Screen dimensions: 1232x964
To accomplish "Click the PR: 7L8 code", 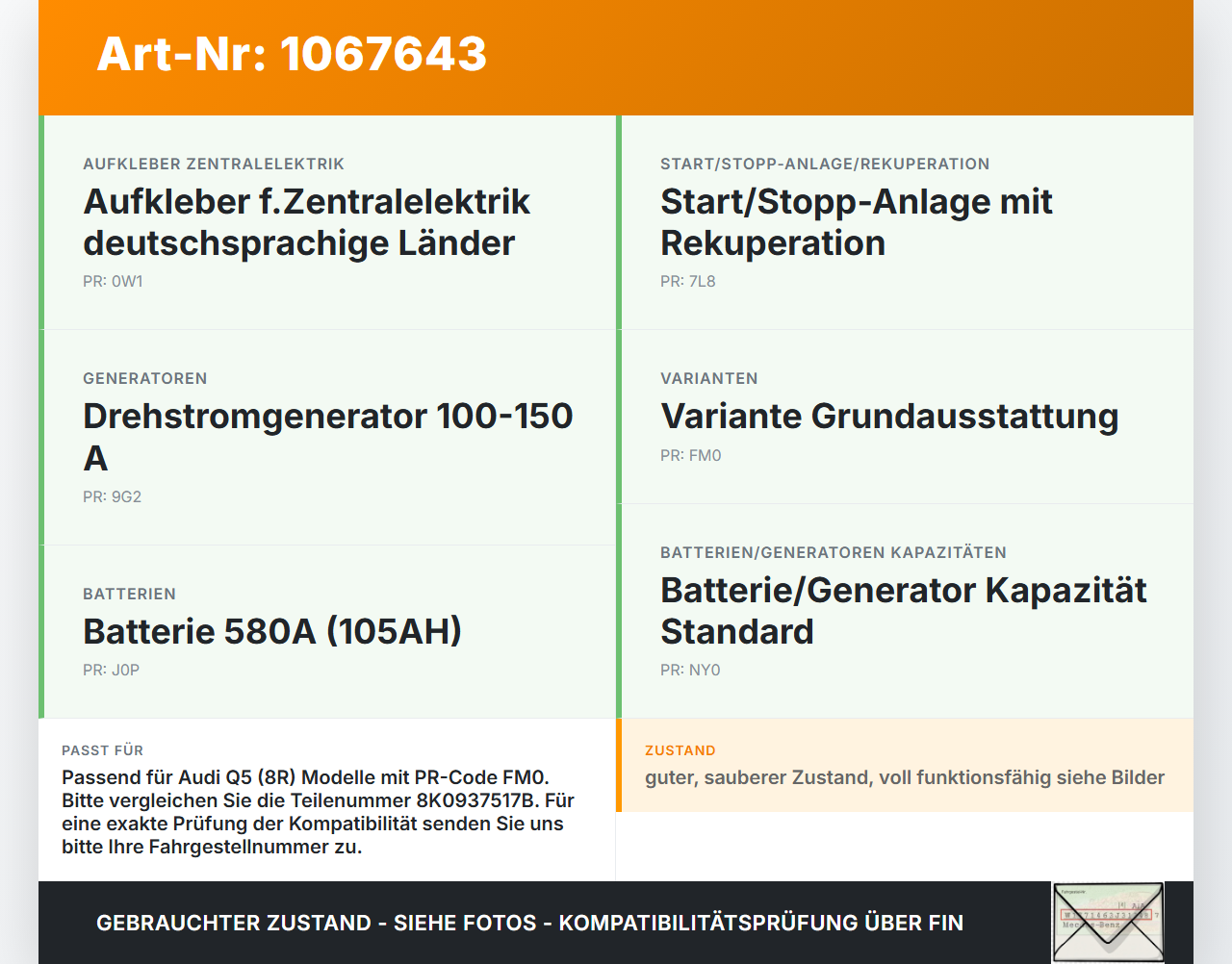I will tap(688, 282).
